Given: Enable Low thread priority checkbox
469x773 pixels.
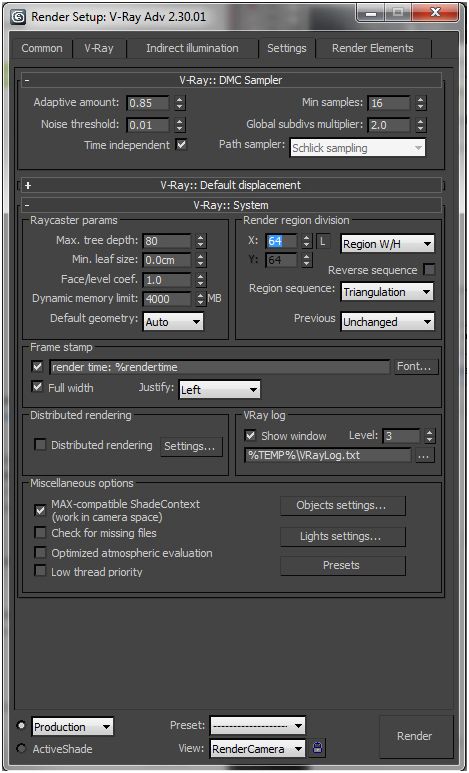Looking at the screenshot, I should [x=40, y=572].
